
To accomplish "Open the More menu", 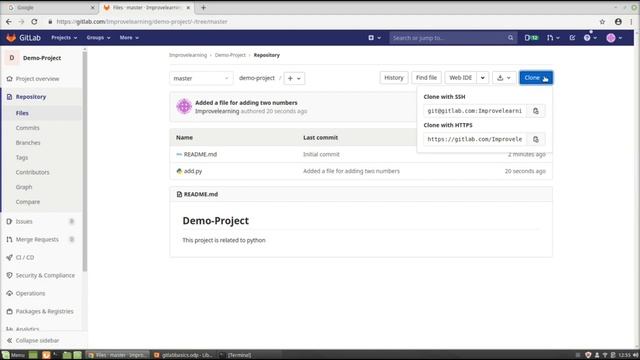I will click(129, 38).
